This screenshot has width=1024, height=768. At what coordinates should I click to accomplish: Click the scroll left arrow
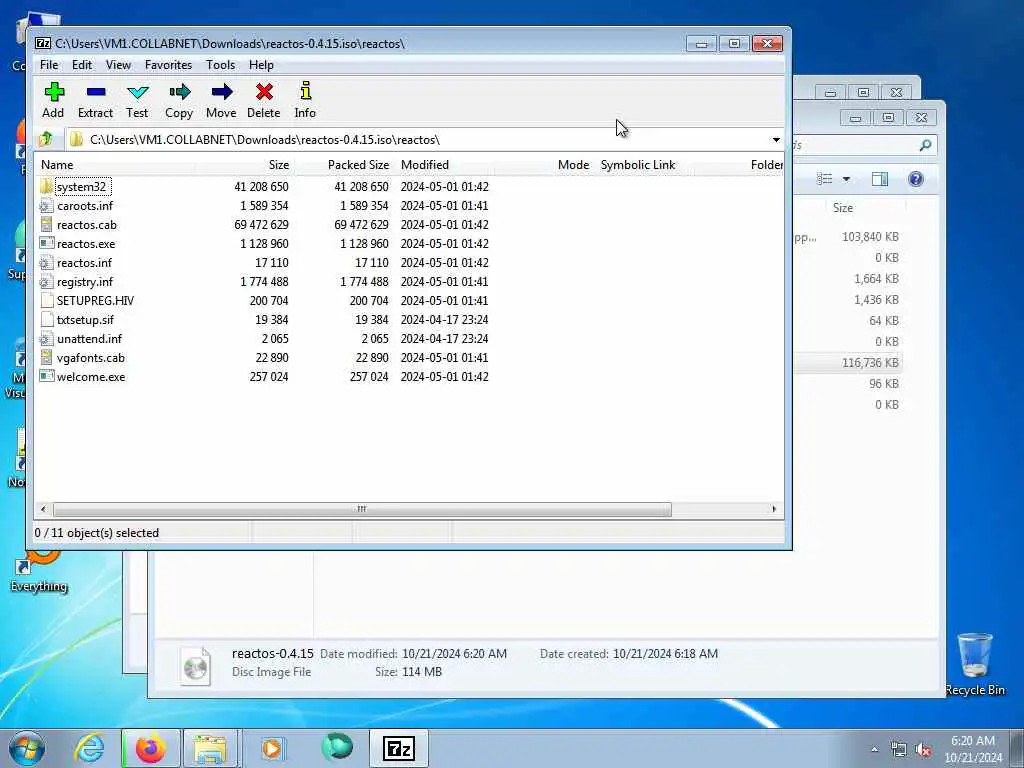coord(43,509)
